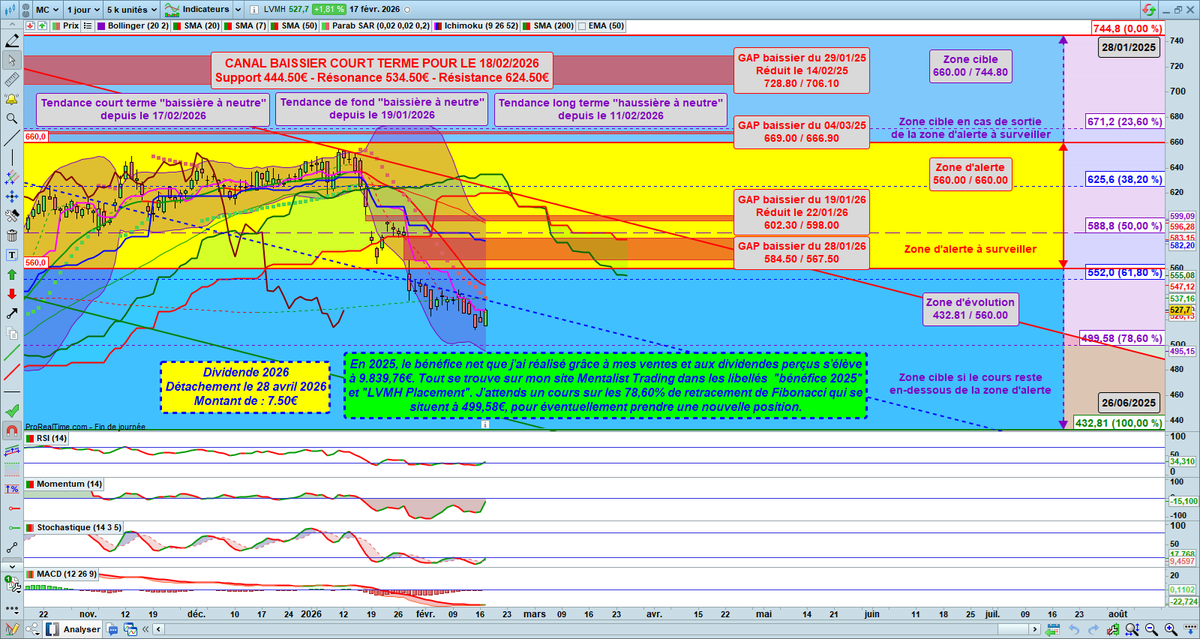
Task: Click the trash can delete tool
Action: 12,235
